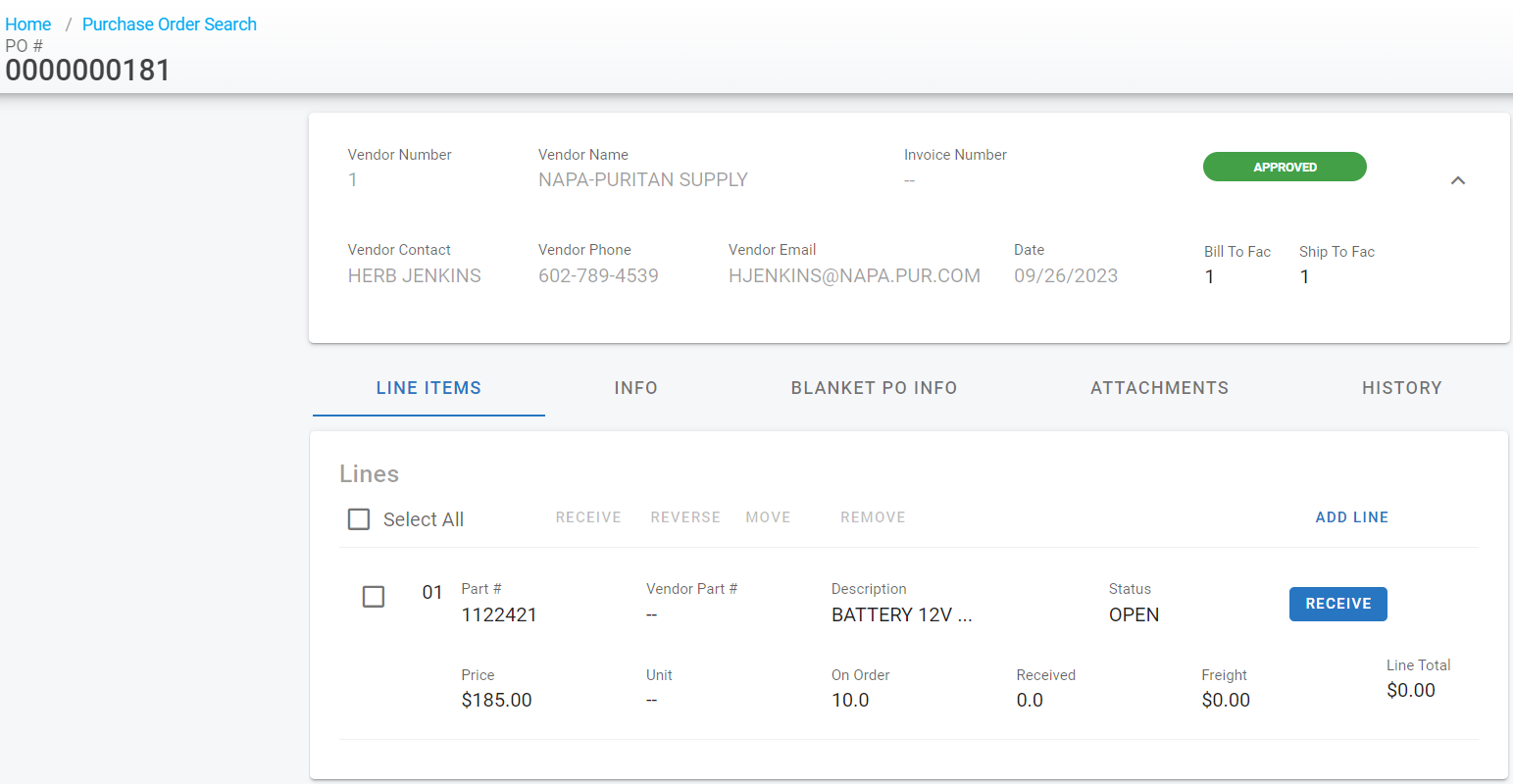Tick the checkbox for line 01
The image size is (1513, 784).
[x=374, y=596]
